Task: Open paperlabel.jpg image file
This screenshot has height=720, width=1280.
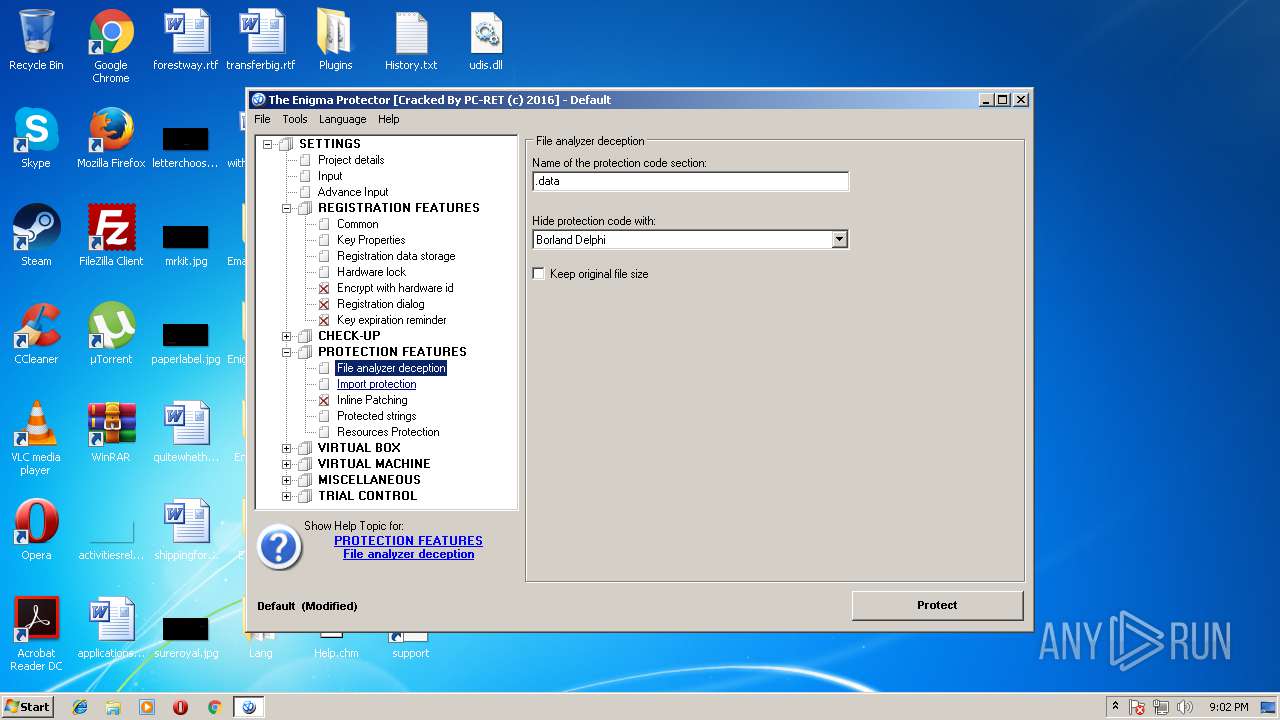Action: pyautogui.click(x=186, y=343)
